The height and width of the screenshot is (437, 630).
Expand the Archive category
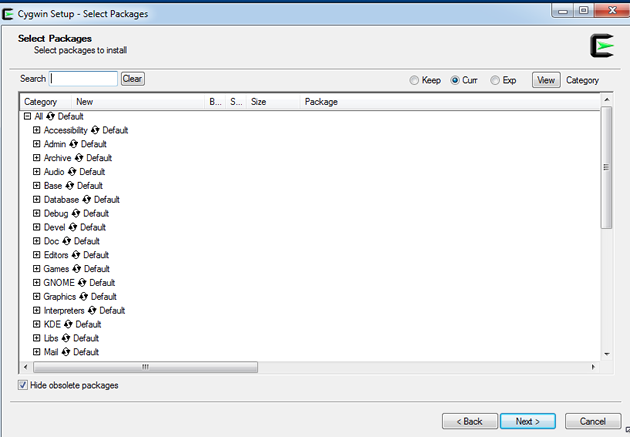click(37, 157)
